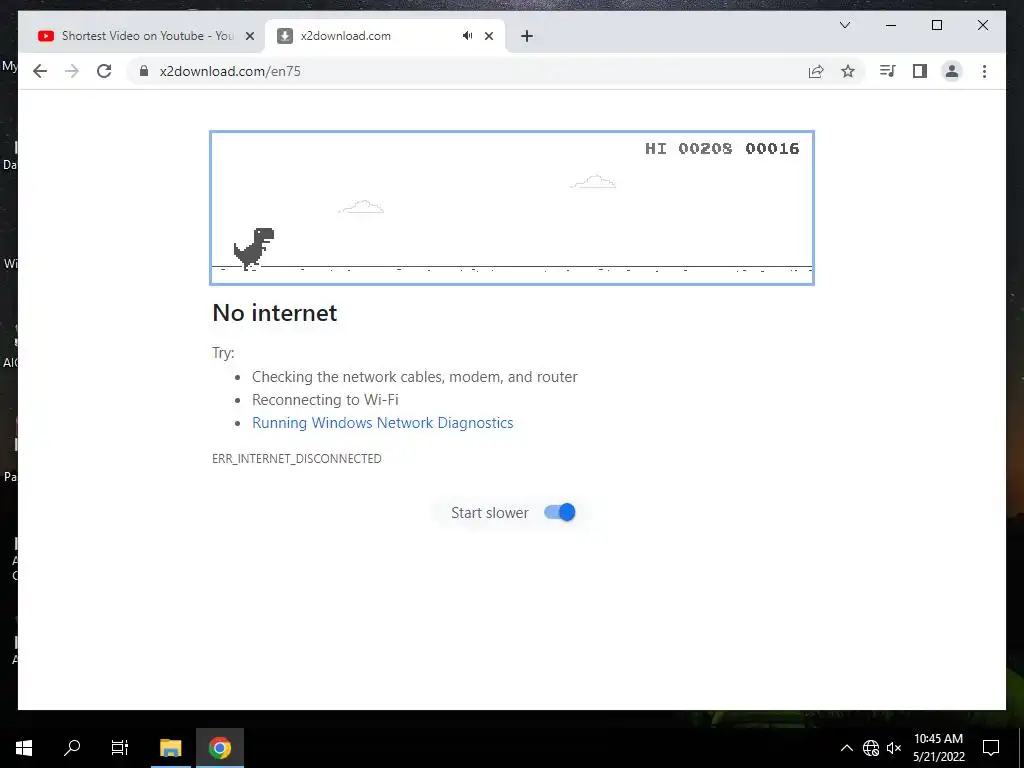Image resolution: width=1024 pixels, height=768 pixels.
Task: Click 'Checking the network cables, modem, and router'
Action: pos(415,377)
